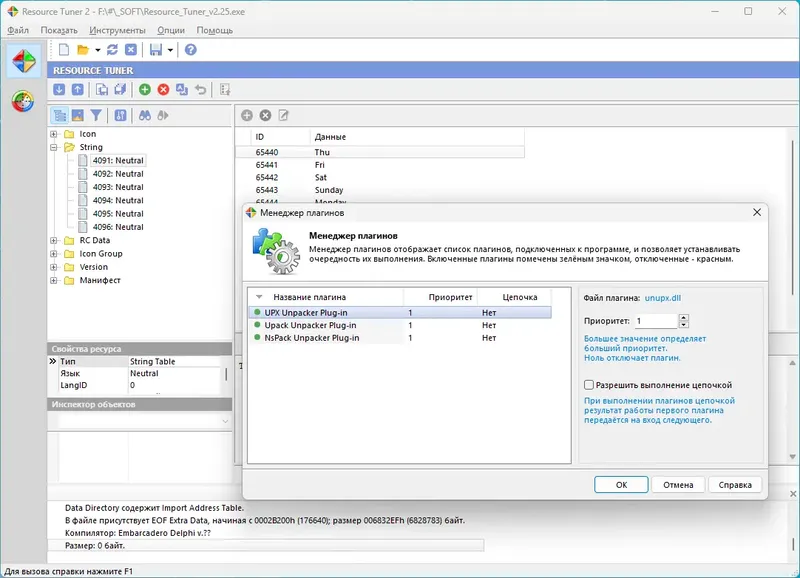This screenshot has height=578, width=800.
Task: Open help via the Справка button
Action: tap(737, 483)
